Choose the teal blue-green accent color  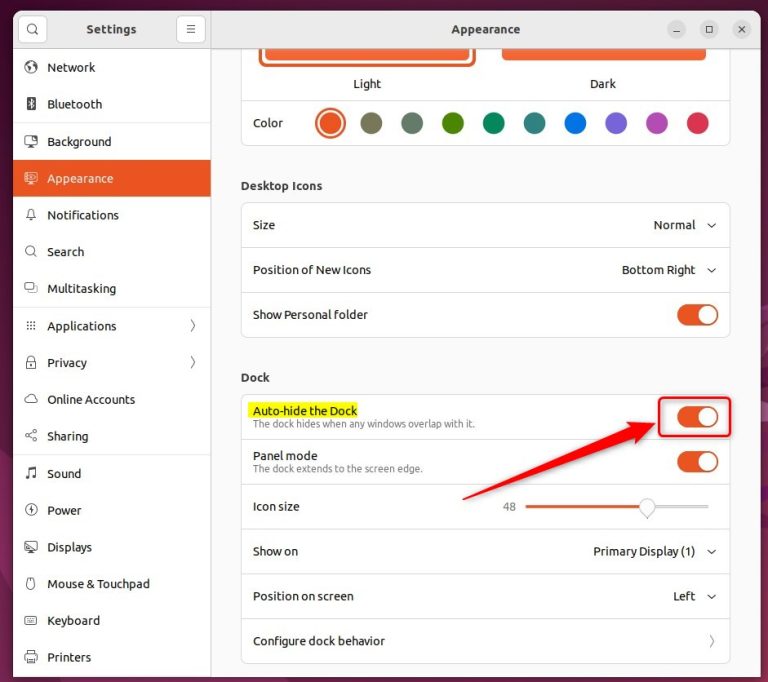pyautogui.click(x=534, y=123)
